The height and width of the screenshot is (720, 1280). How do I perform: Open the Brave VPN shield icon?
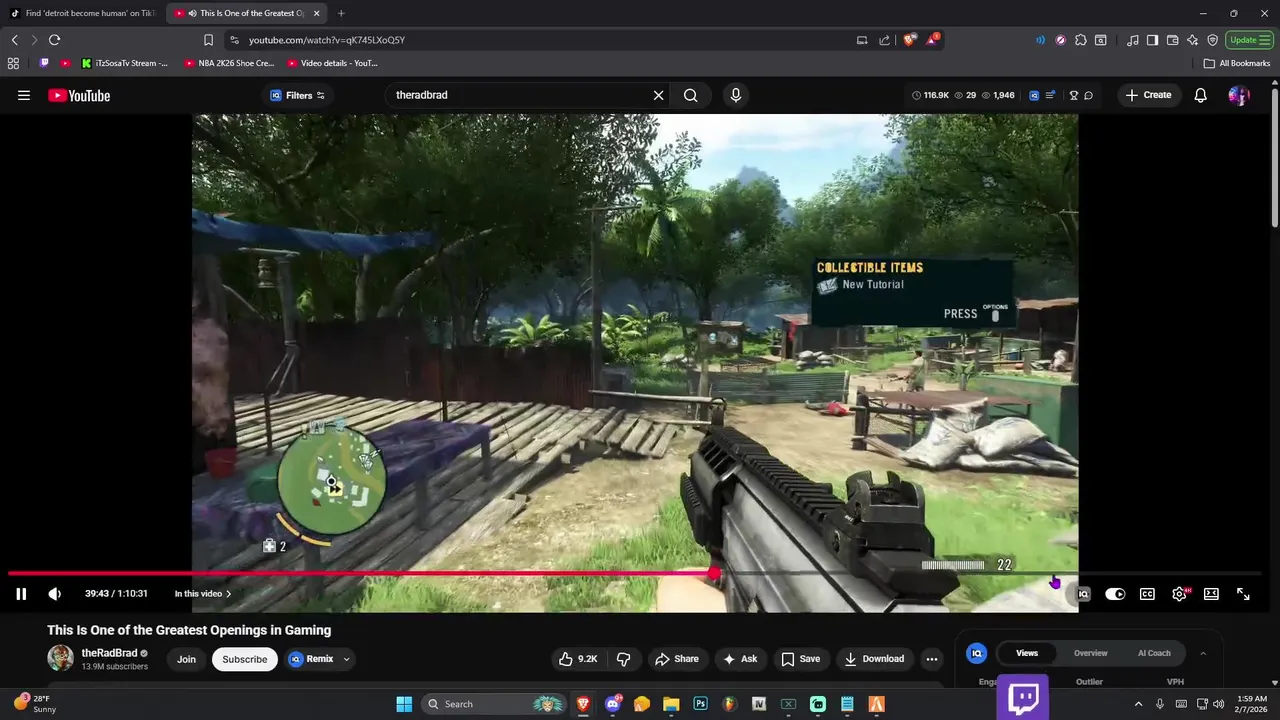tap(1212, 40)
